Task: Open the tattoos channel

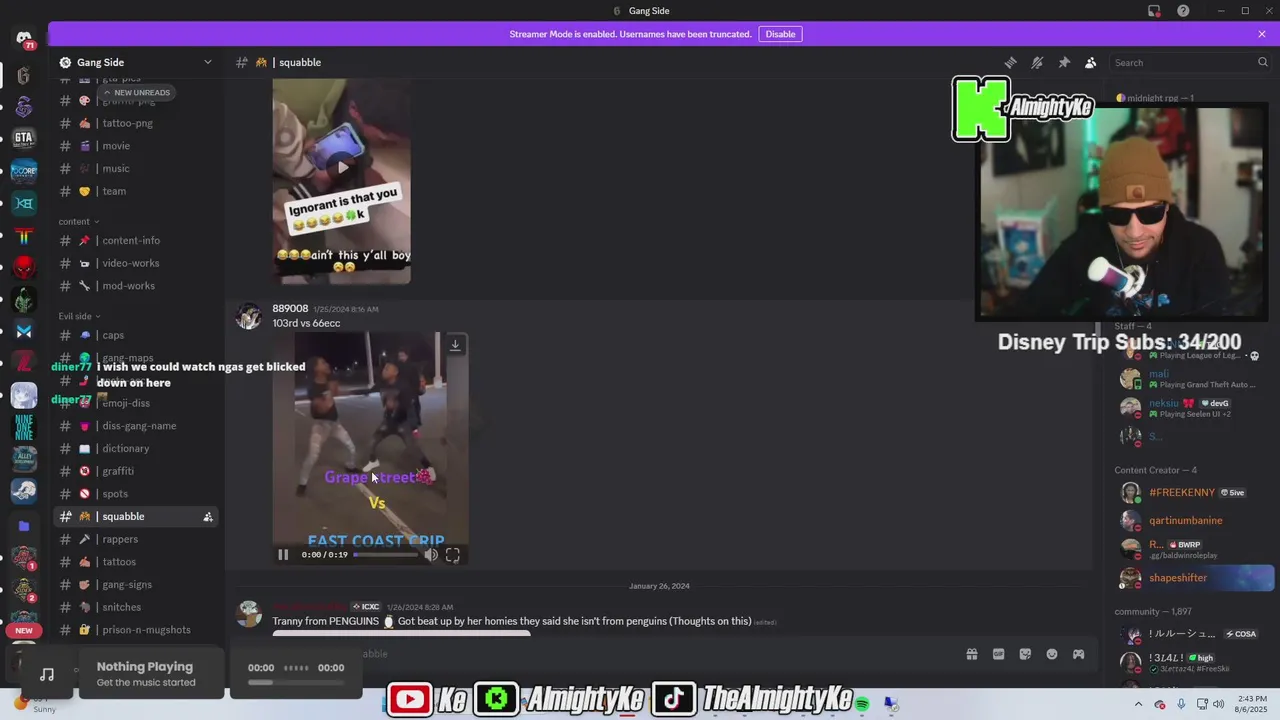Action: pyautogui.click(x=136, y=562)
